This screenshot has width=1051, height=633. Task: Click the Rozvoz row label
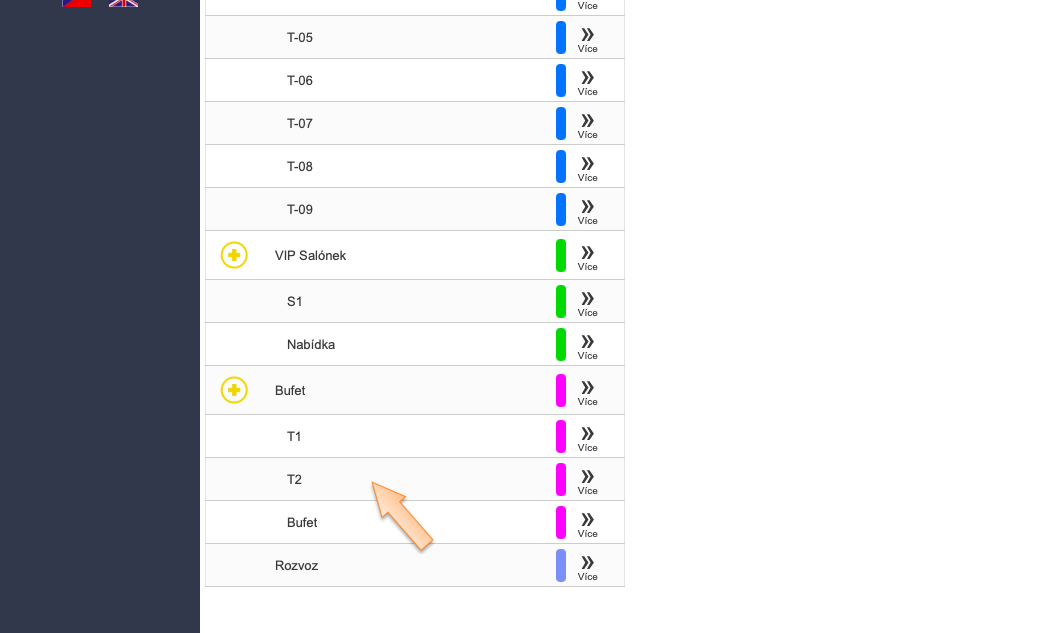pos(296,565)
